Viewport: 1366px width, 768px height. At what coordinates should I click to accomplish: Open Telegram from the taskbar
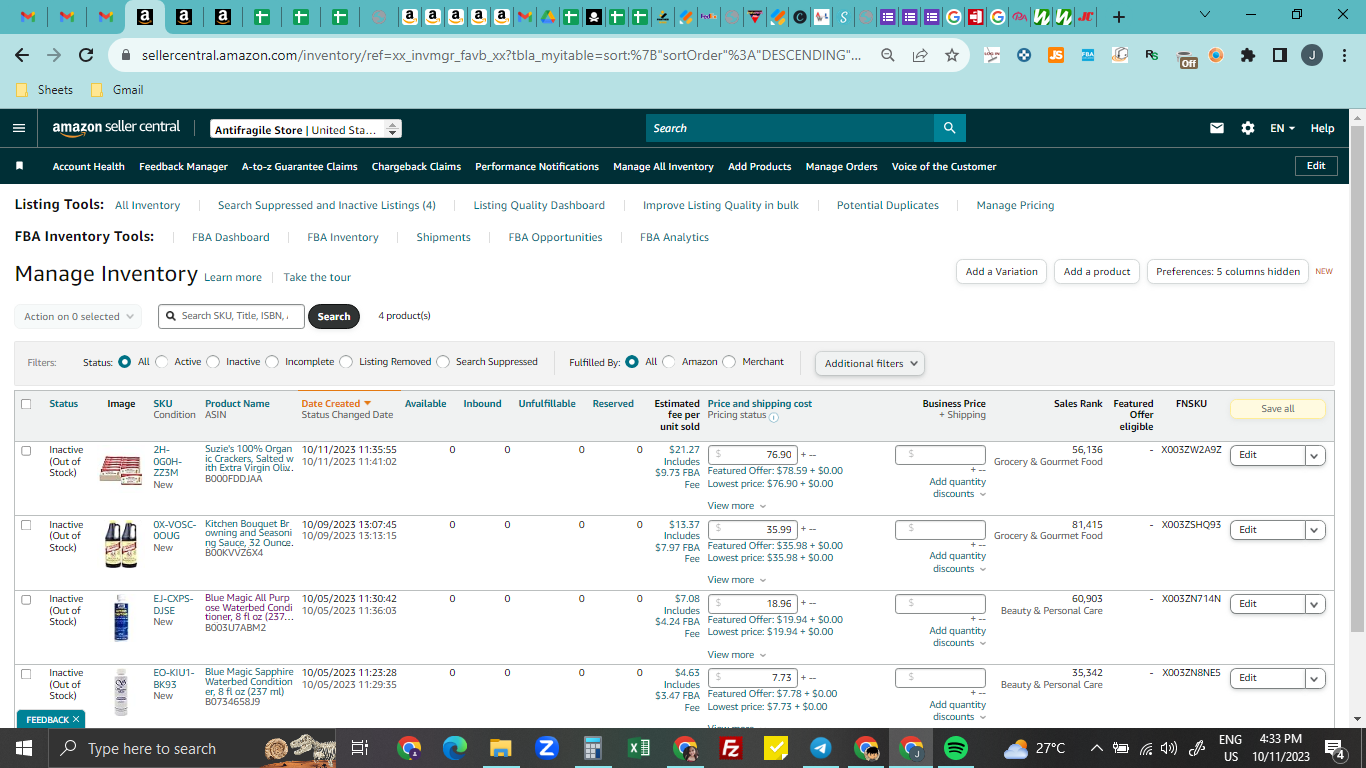click(820, 748)
